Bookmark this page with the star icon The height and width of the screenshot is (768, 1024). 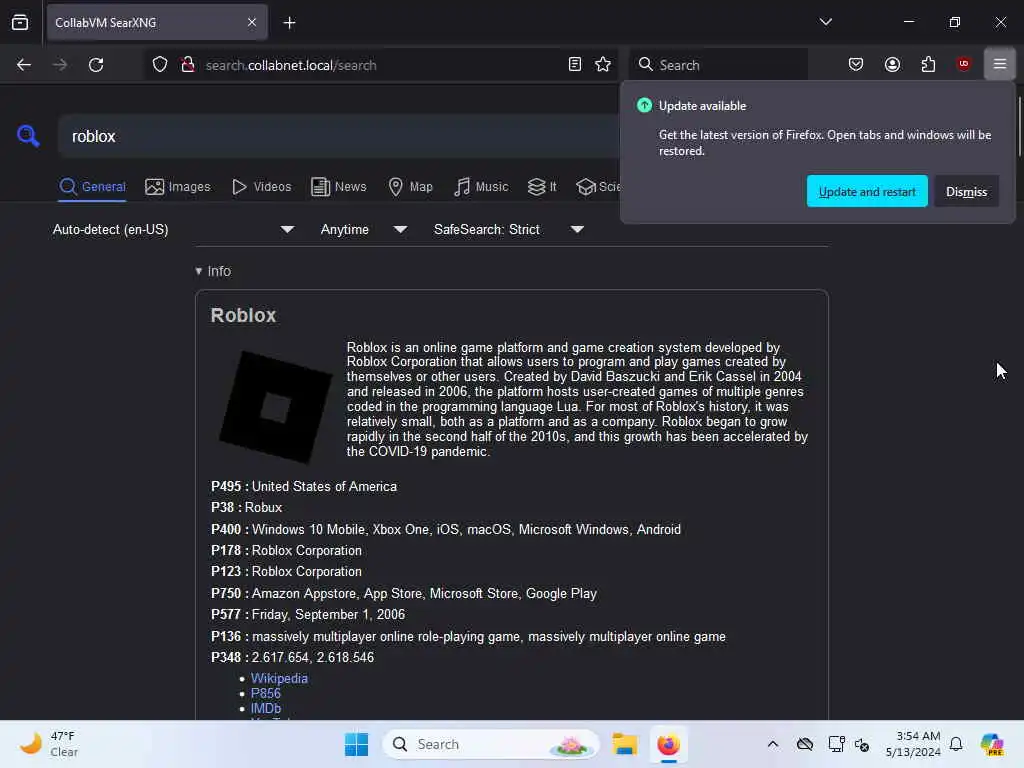(x=603, y=64)
